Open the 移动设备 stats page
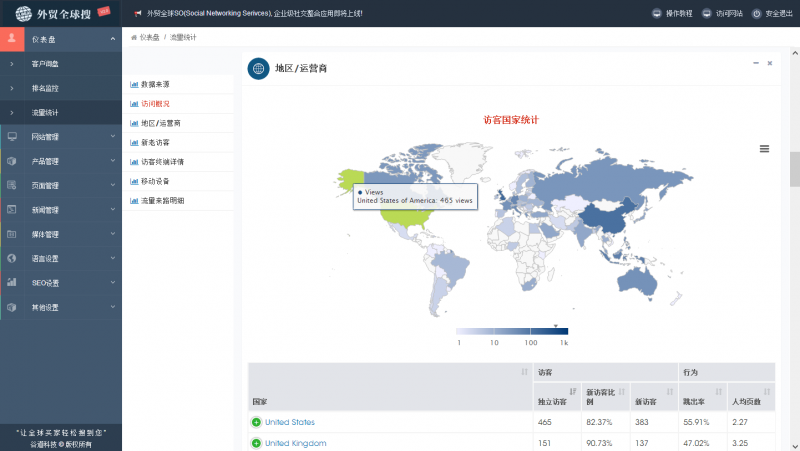Viewport: 800px width, 451px height. (x=155, y=181)
